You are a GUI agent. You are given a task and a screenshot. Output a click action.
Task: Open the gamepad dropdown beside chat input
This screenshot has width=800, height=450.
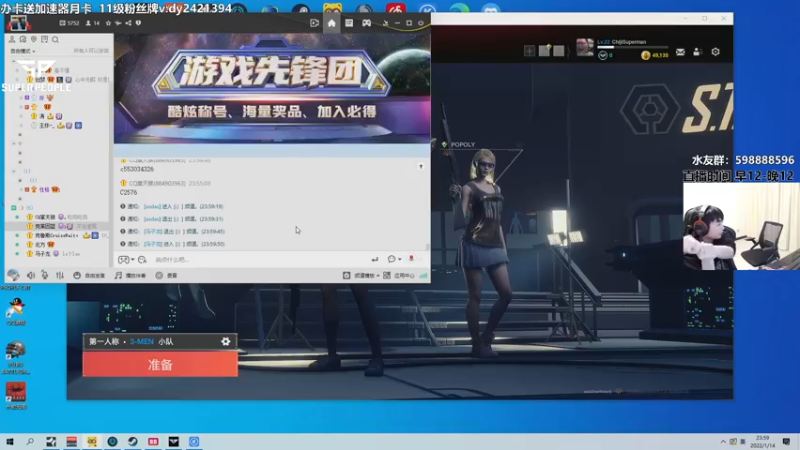coord(126,260)
